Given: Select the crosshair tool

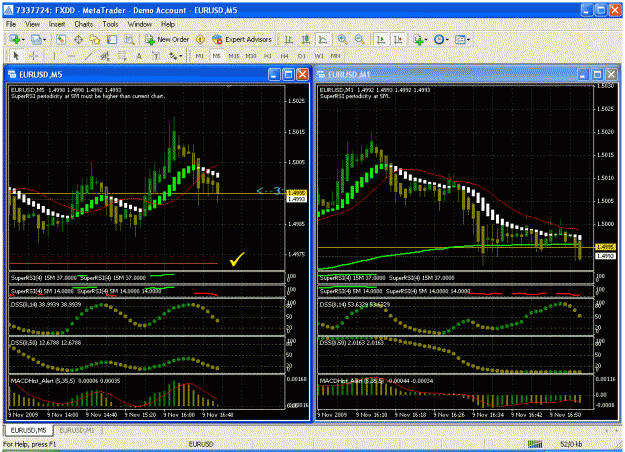Looking at the screenshot, I should [x=33, y=56].
